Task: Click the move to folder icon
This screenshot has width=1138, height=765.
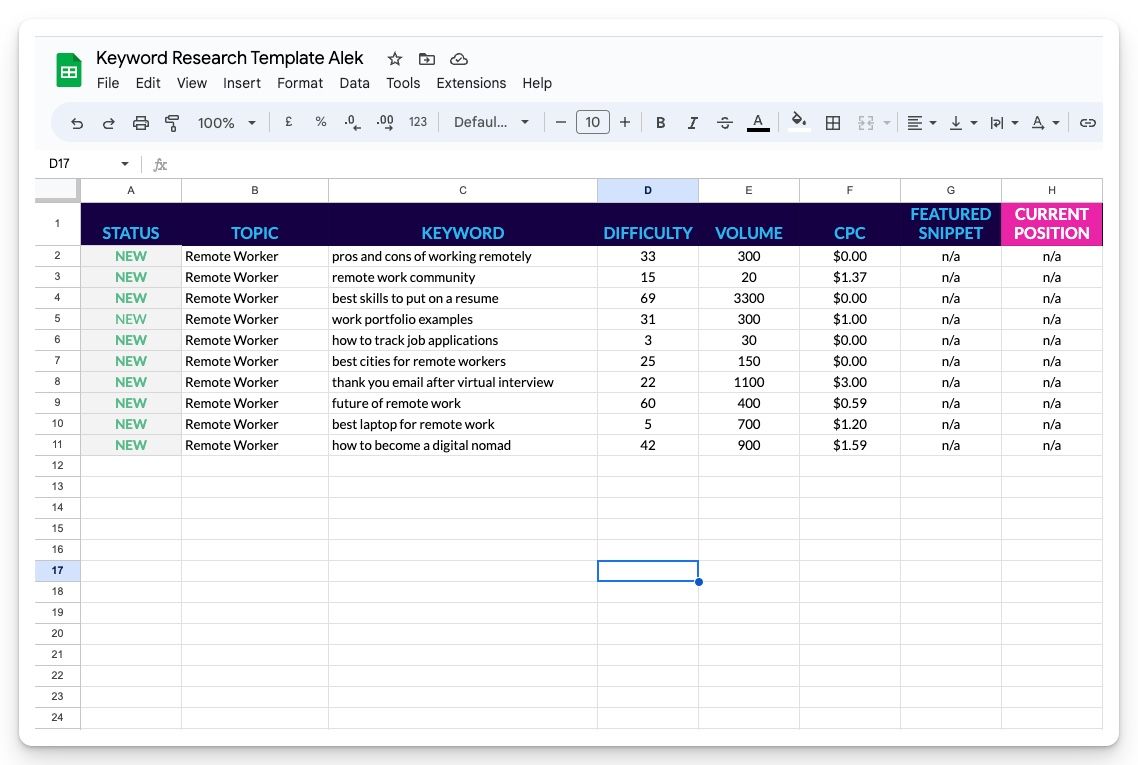Action: pos(427,59)
